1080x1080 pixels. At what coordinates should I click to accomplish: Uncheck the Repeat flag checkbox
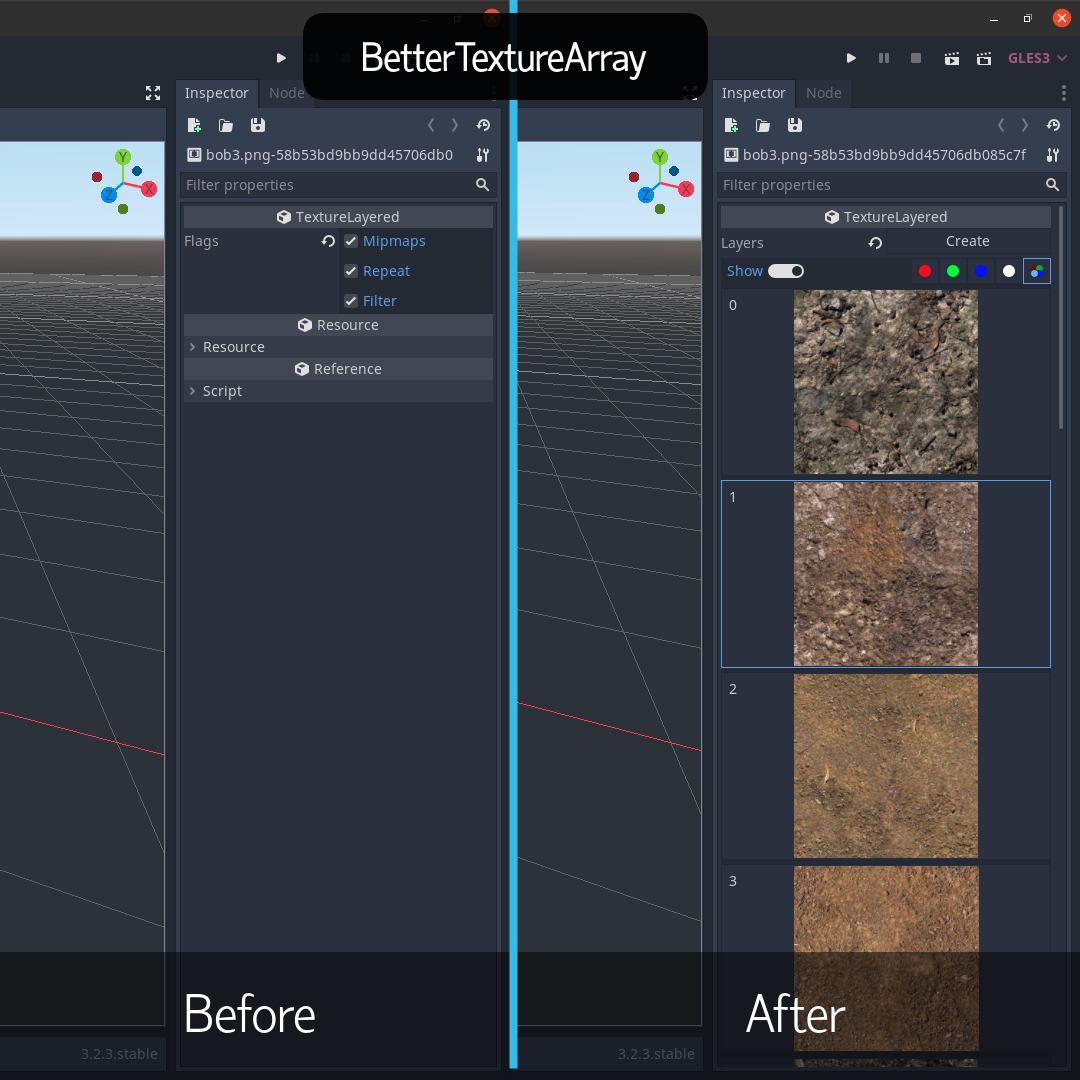(x=351, y=271)
